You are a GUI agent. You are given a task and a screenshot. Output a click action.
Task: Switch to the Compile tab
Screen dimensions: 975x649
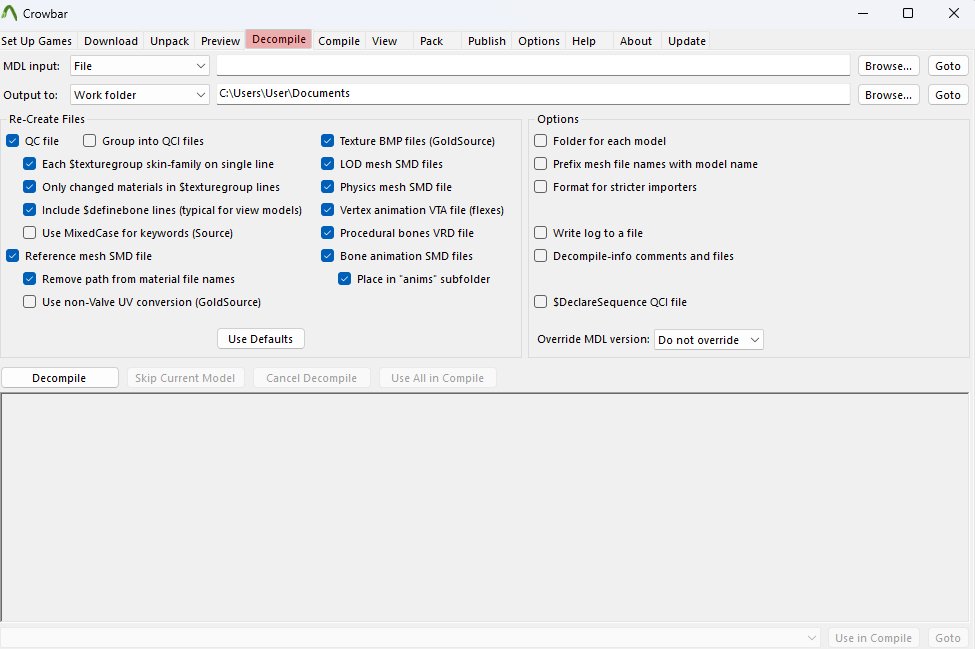pyautogui.click(x=339, y=41)
